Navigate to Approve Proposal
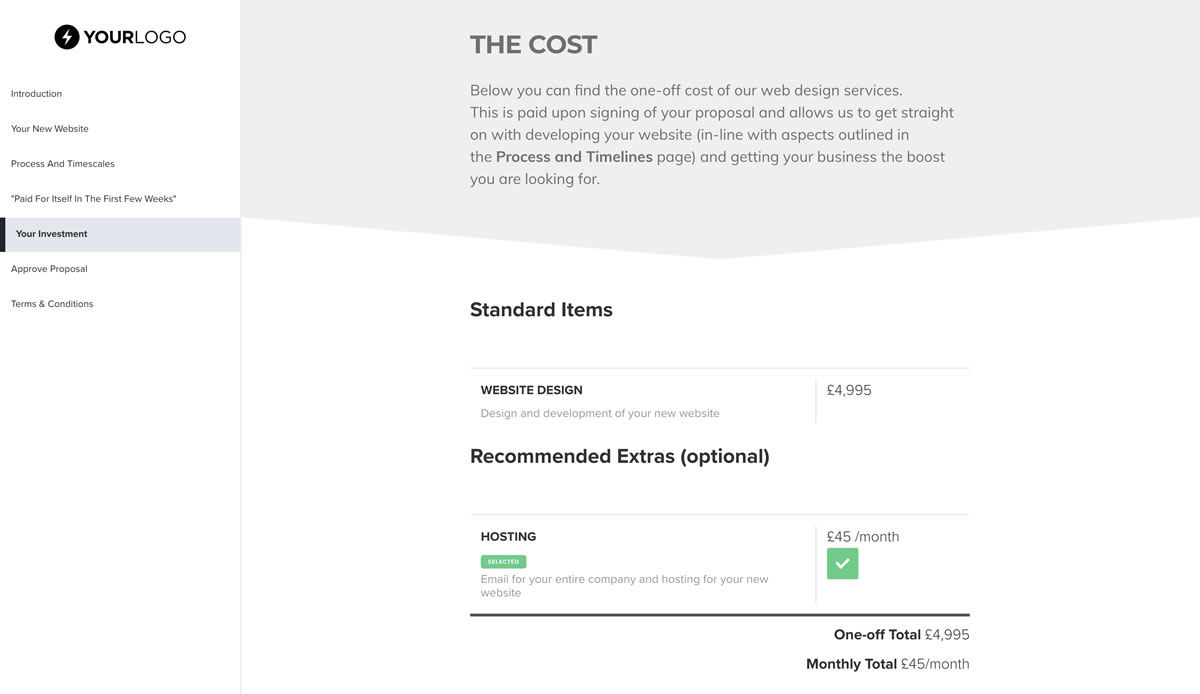The height and width of the screenshot is (694, 1200). pyautogui.click(x=49, y=269)
